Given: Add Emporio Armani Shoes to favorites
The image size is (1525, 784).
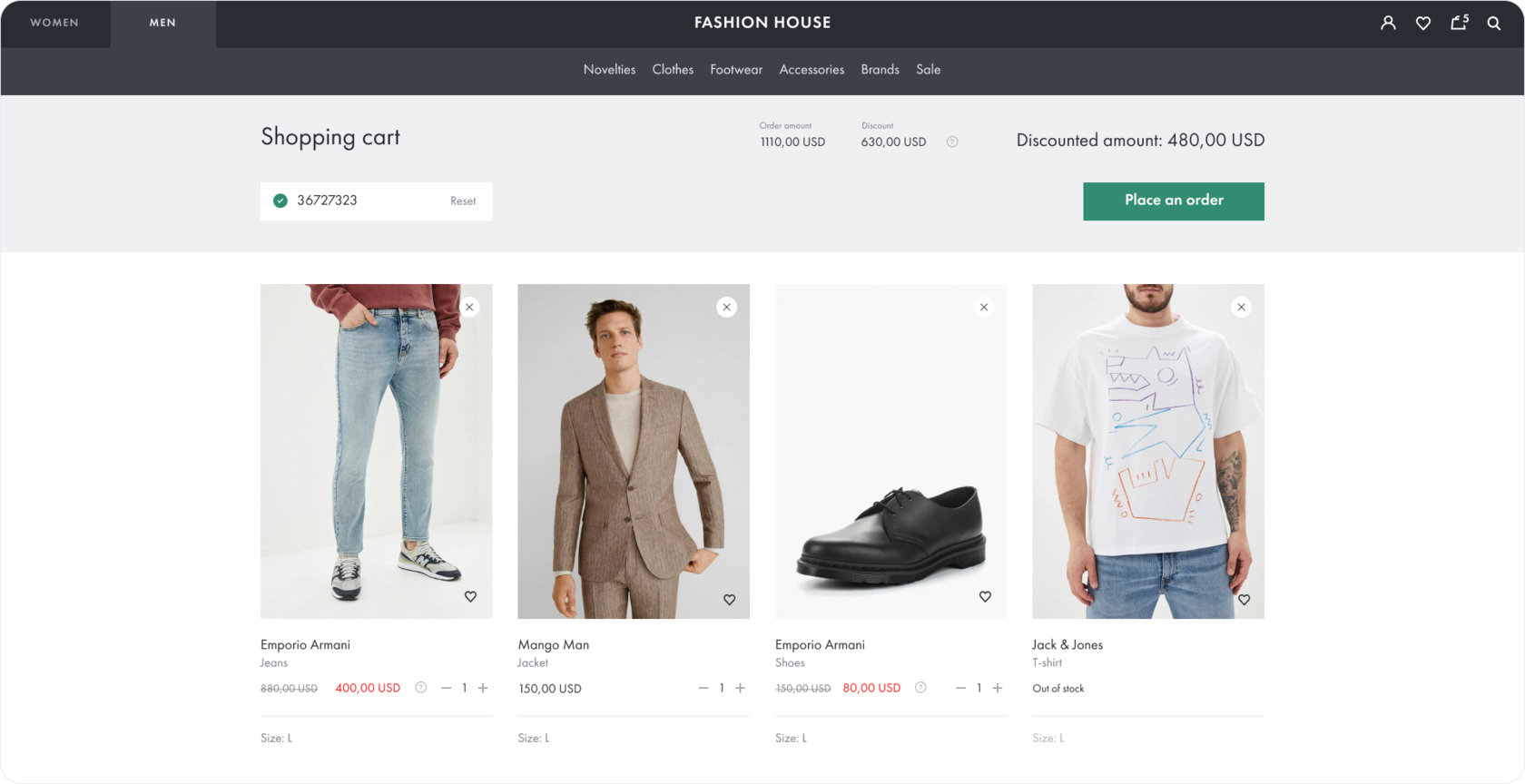Looking at the screenshot, I should (x=985, y=596).
